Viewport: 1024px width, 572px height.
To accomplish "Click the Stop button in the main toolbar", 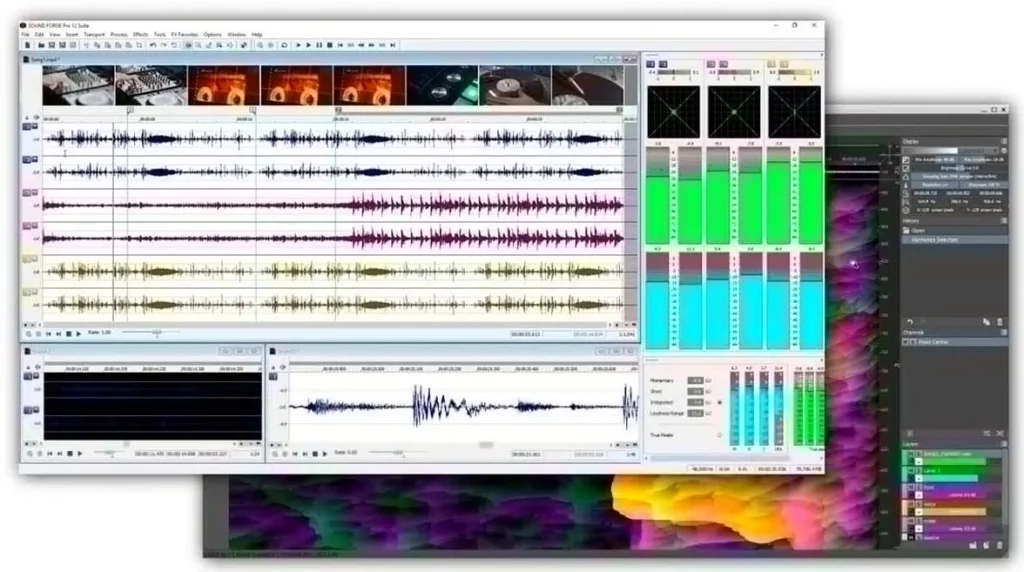I will 329,45.
